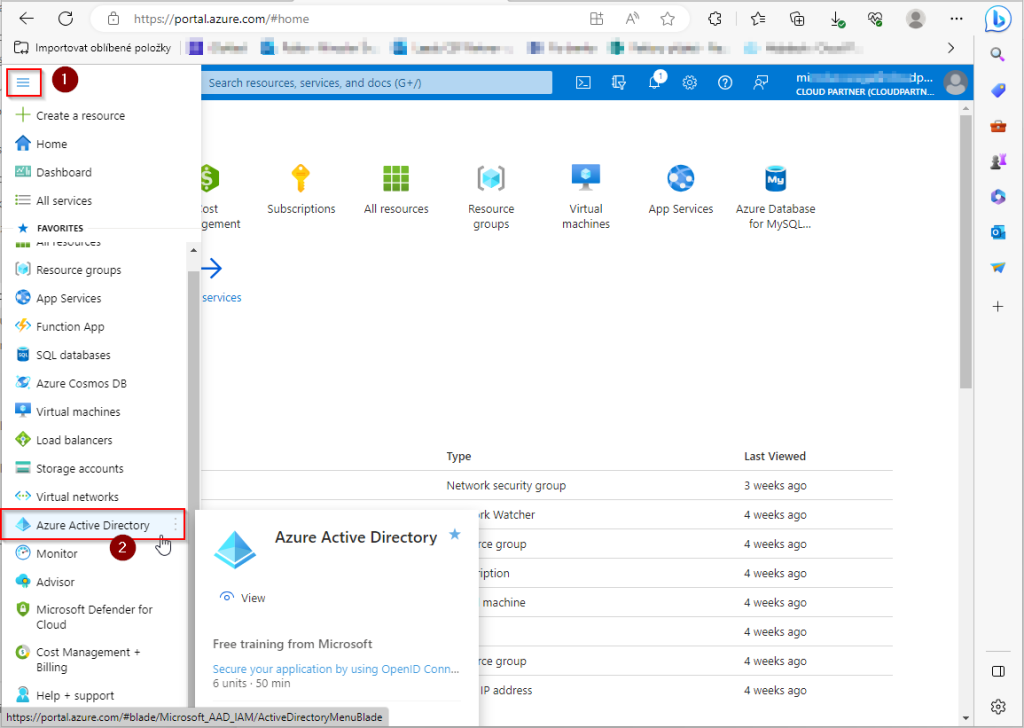Open the three-dot options beside Azure Active Directory

[175, 525]
